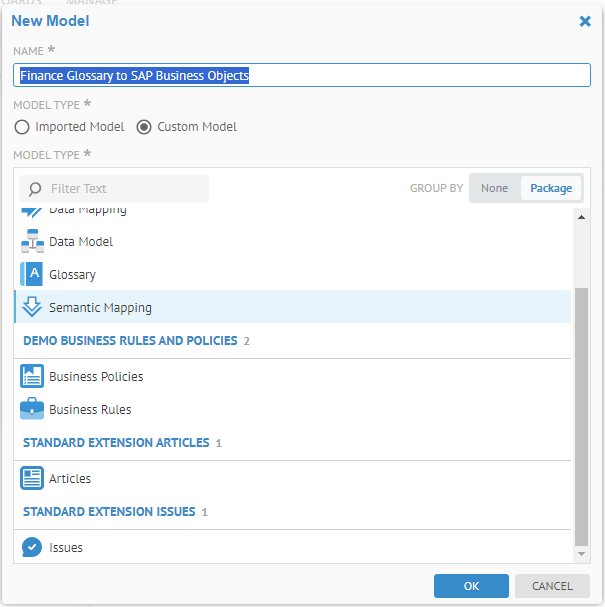
Task: Click the Data Mapping model type icon
Action: (32, 211)
